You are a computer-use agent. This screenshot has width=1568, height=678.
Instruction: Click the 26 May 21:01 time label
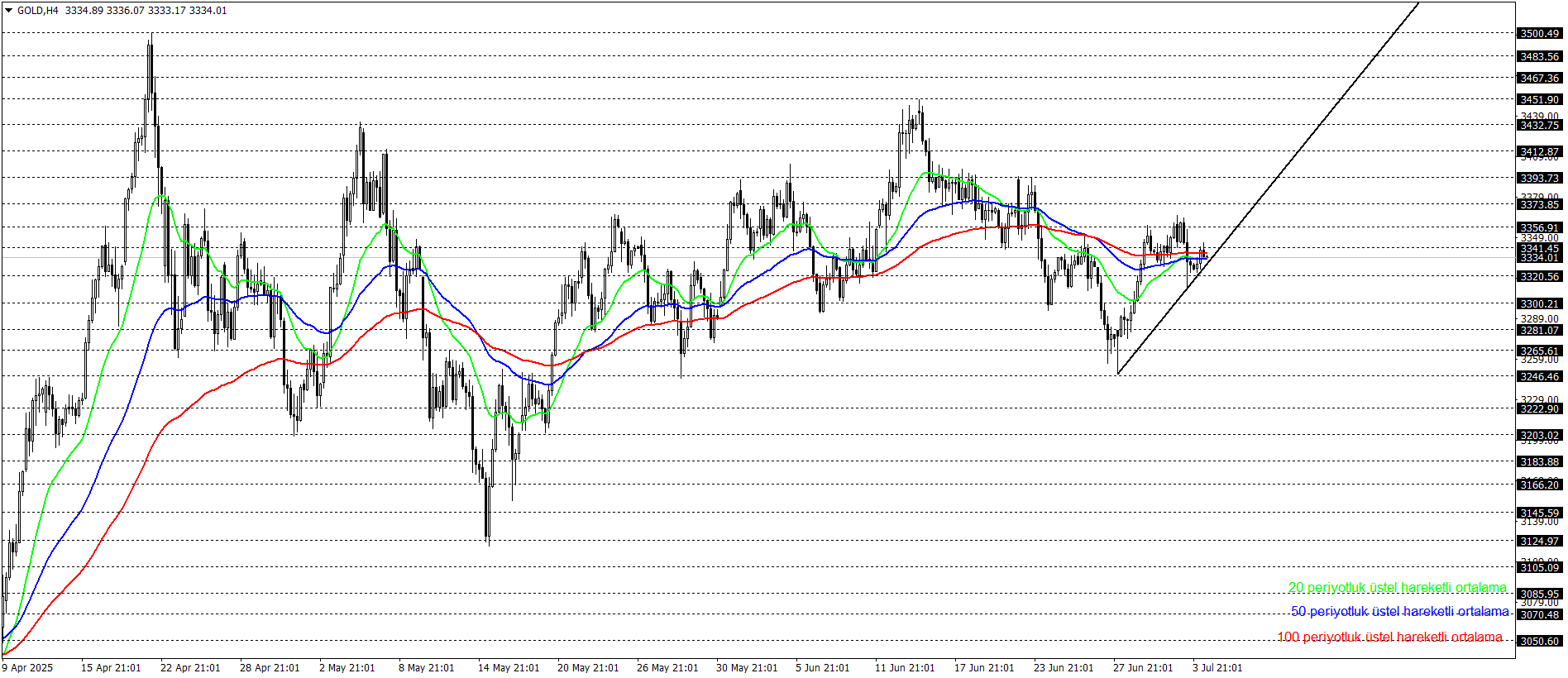tap(667, 668)
